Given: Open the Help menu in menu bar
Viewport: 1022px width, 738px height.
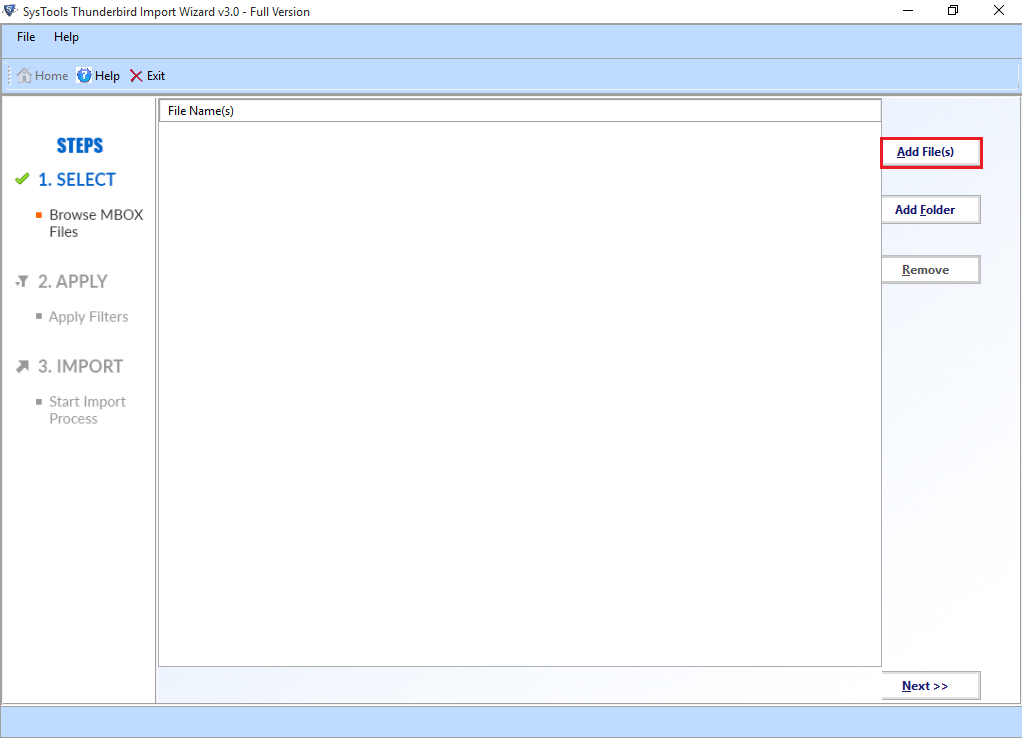Looking at the screenshot, I should pyautogui.click(x=66, y=37).
